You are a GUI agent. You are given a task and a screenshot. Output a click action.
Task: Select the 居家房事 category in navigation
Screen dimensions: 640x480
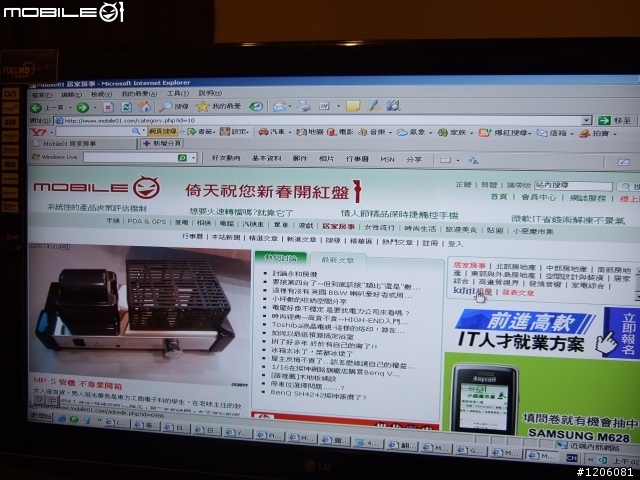pos(338,226)
